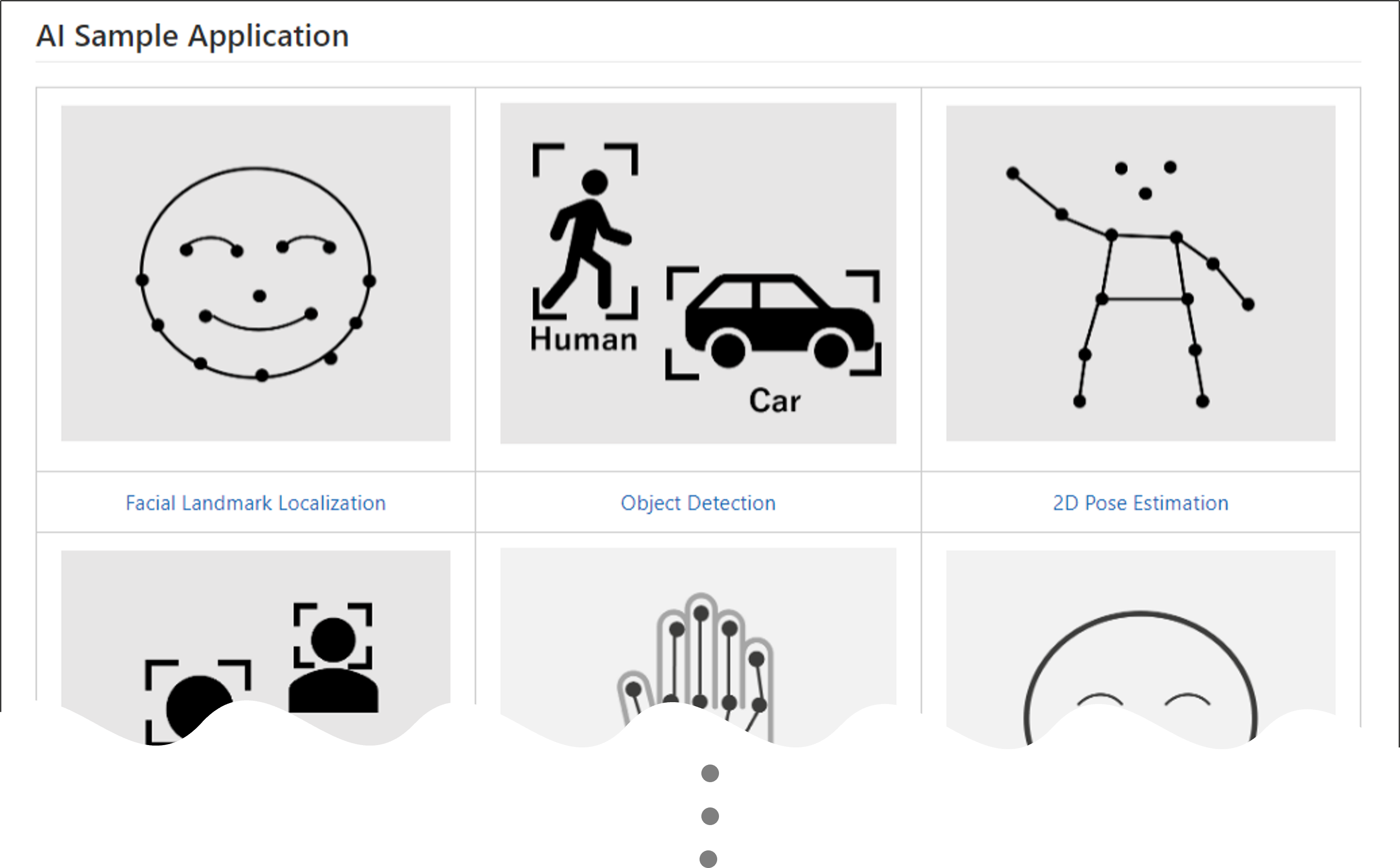This screenshot has width=1400, height=868.
Task: Open the Object Detection link
Action: pyautogui.click(x=698, y=503)
